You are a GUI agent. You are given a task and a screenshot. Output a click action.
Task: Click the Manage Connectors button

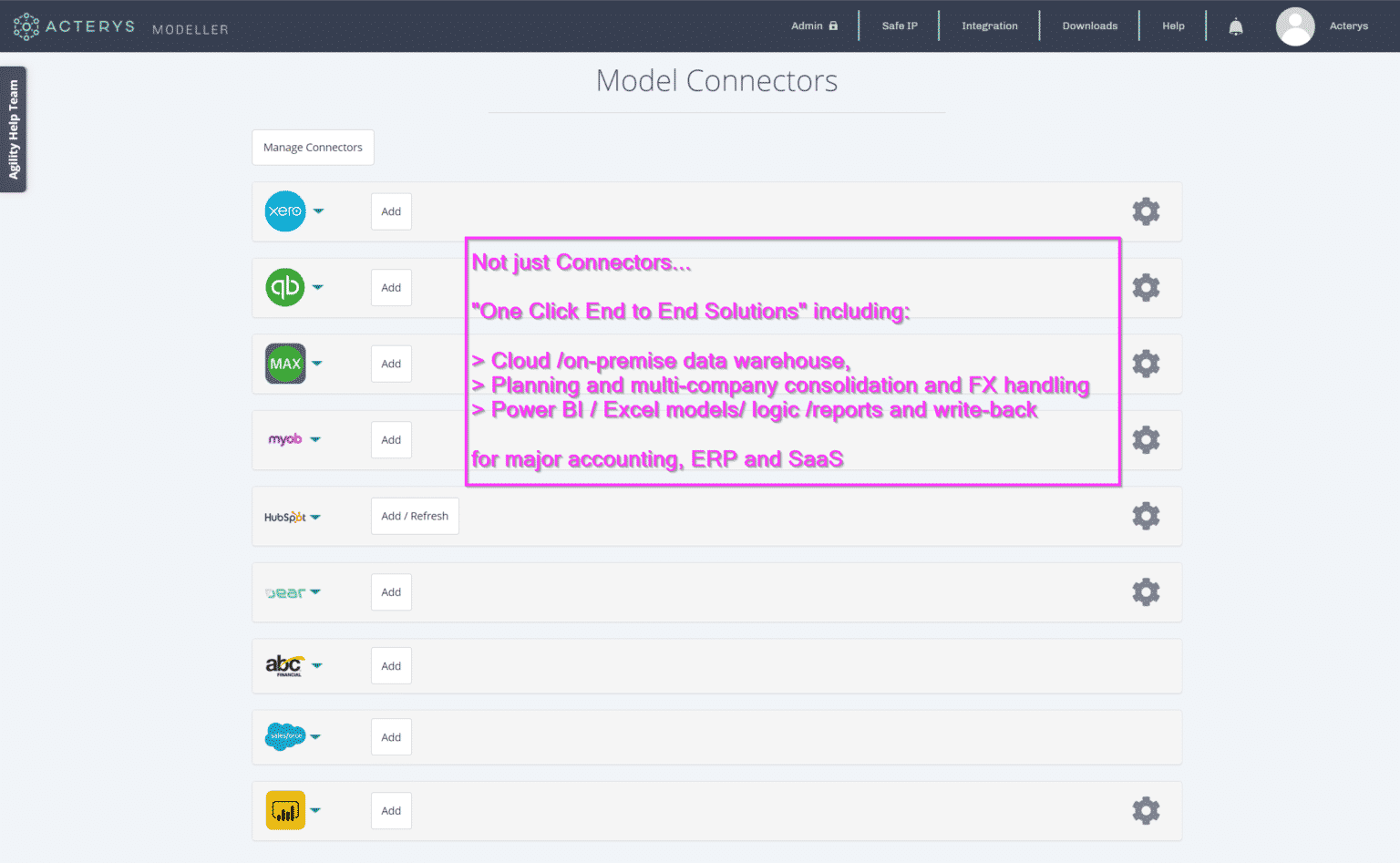(x=313, y=148)
